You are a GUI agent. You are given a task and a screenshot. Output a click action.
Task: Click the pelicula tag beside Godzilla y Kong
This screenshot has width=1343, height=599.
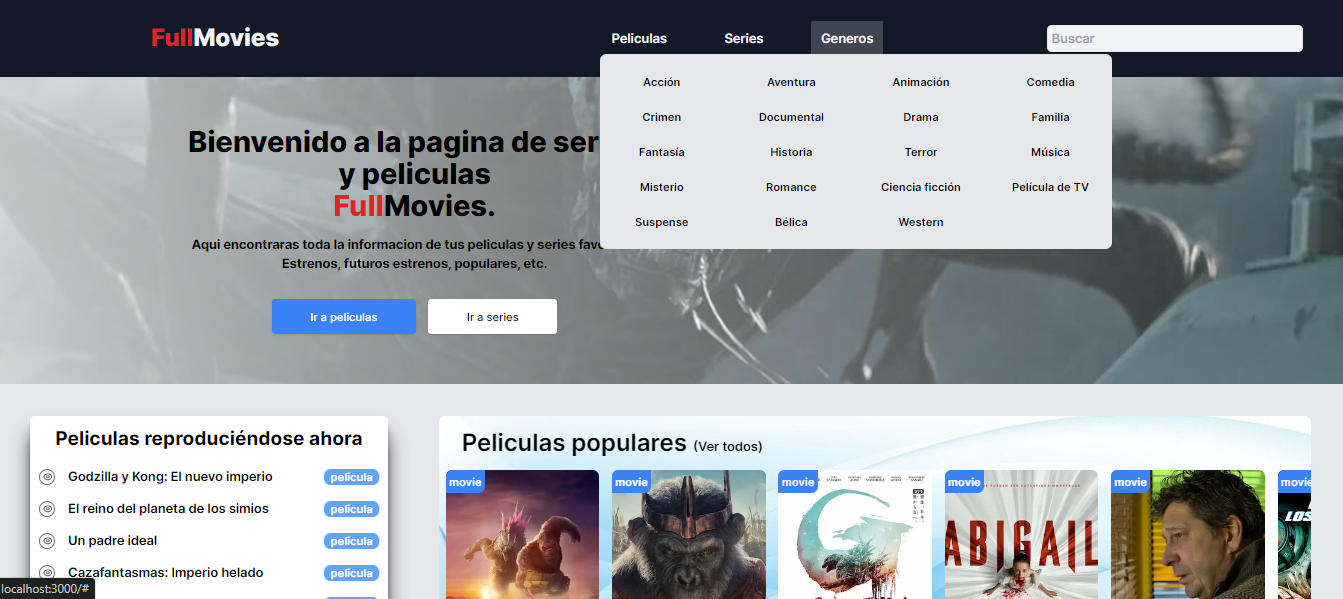351,477
